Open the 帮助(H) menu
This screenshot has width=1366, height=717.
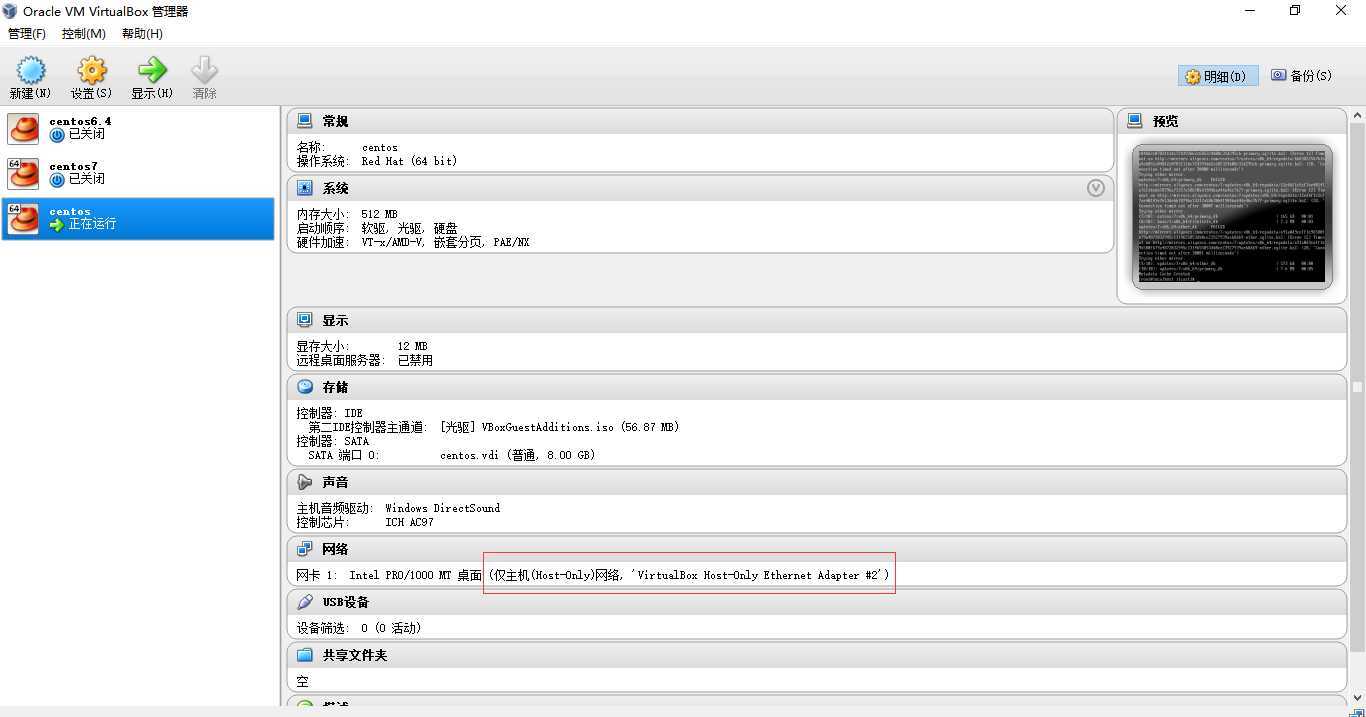coord(142,34)
